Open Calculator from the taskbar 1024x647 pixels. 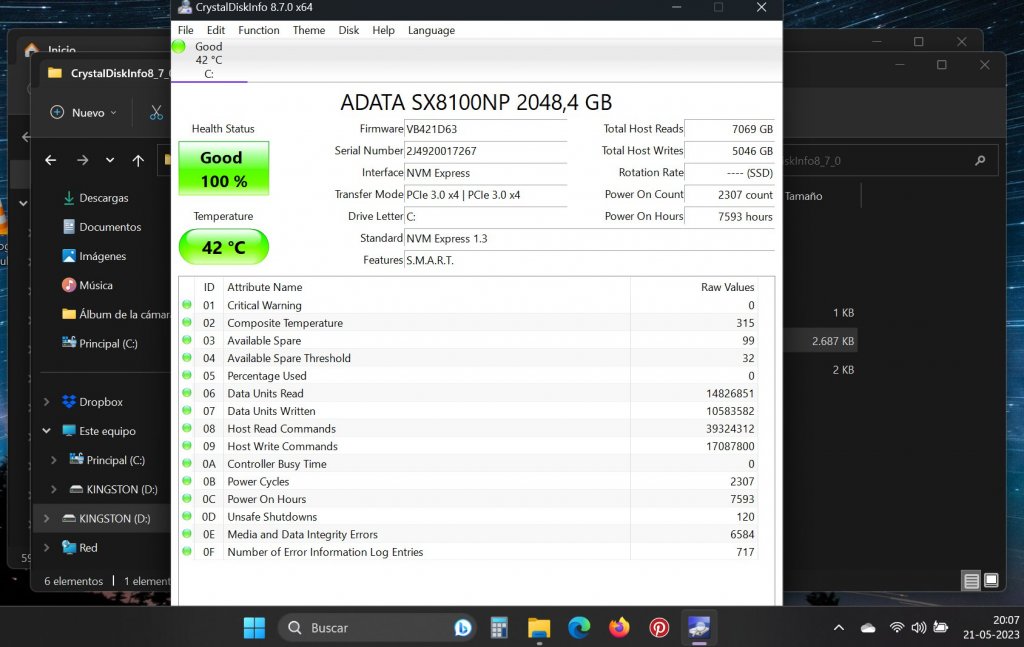tap(499, 627)
